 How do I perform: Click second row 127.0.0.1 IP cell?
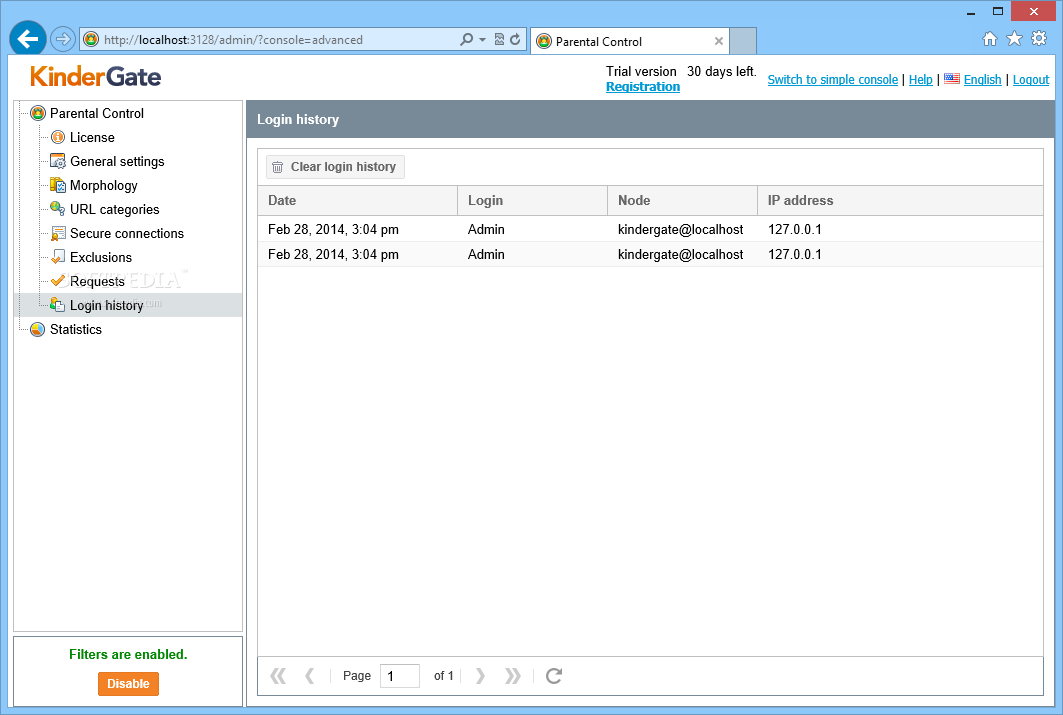pyautogui.click(x=795, y=254)
